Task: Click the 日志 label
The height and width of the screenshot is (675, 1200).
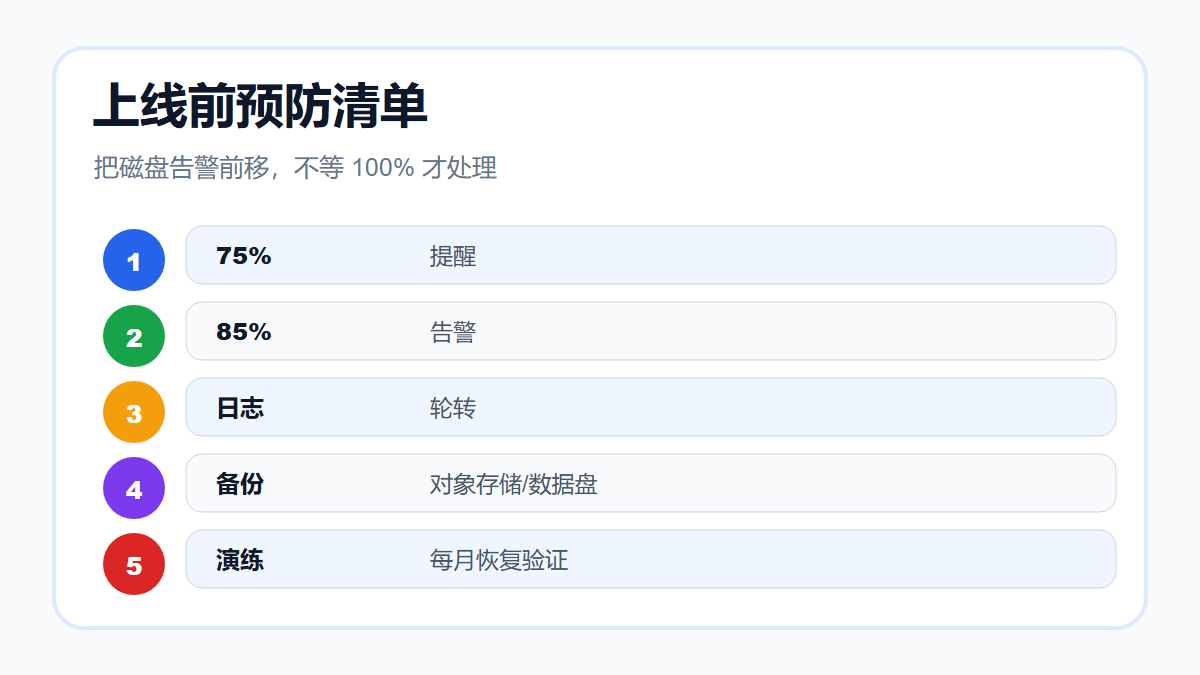Action: tap(240, 408)
